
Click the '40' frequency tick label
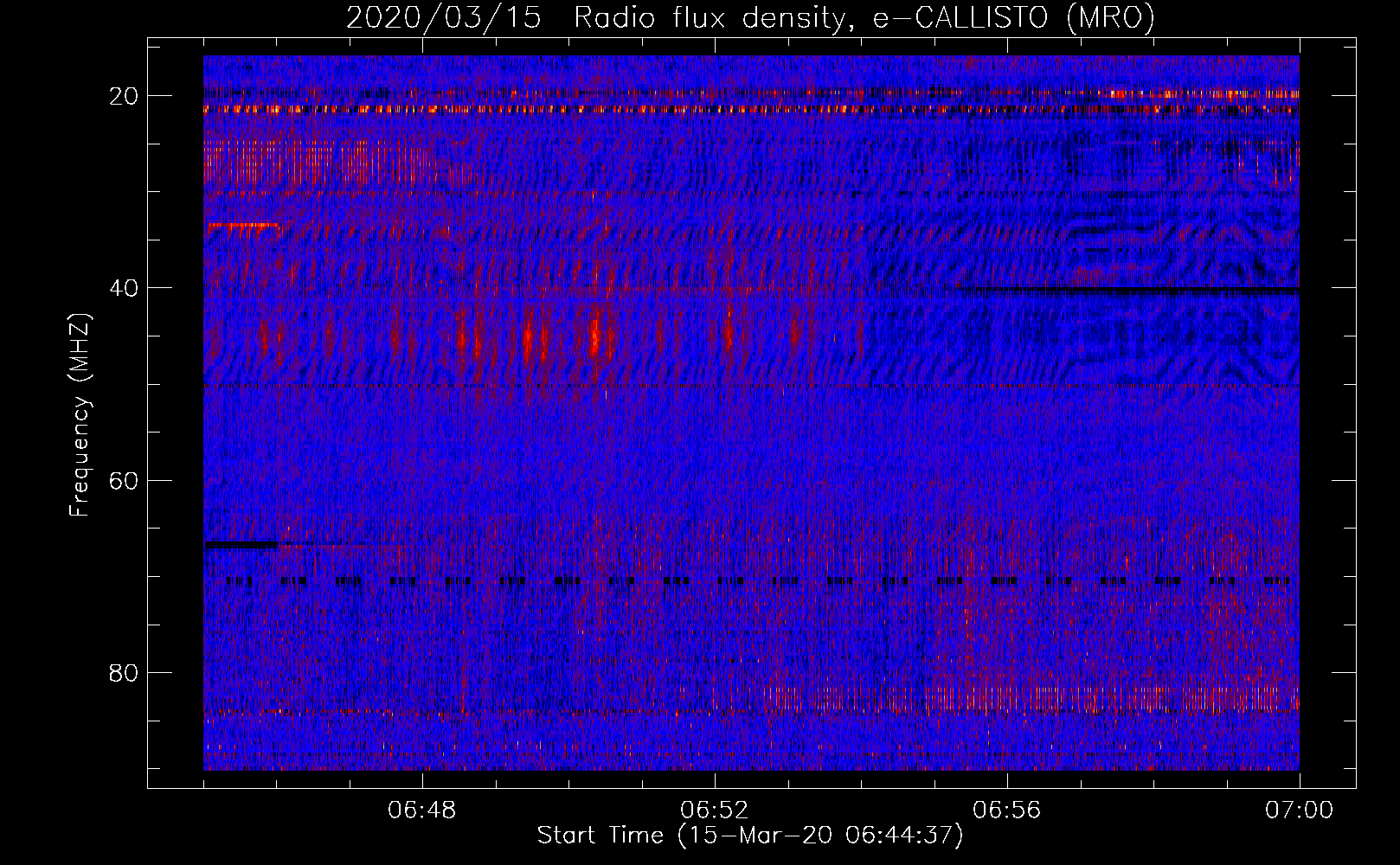click(125, 288)
